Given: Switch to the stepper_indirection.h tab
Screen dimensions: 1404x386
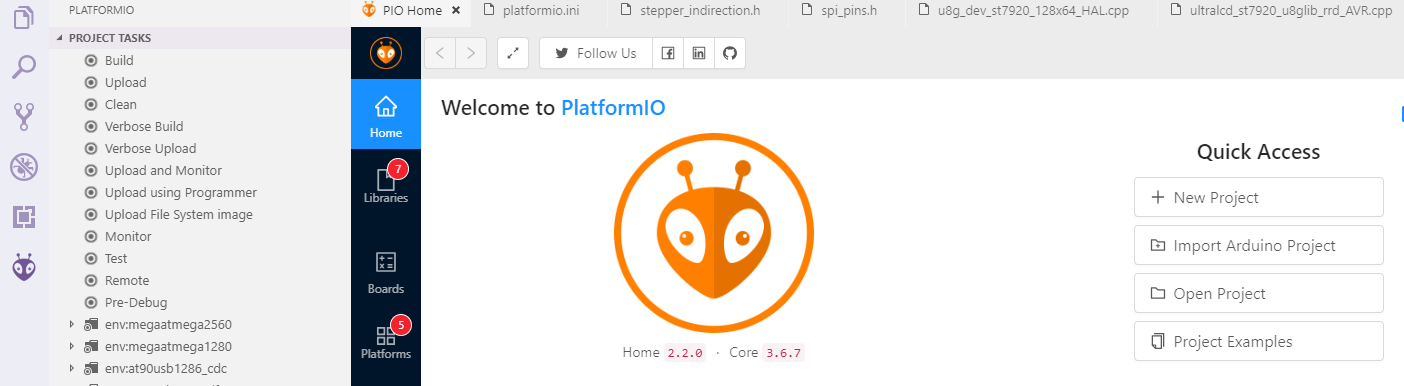Looking at the screenshot, I should click(x=699, y=11).
